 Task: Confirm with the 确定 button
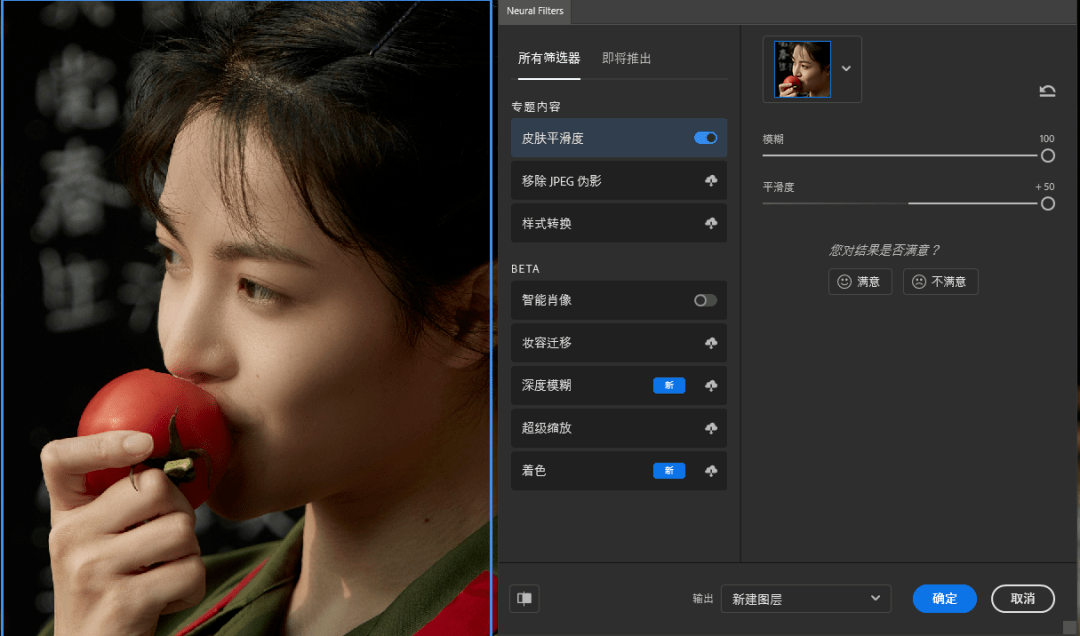[944, 598]
